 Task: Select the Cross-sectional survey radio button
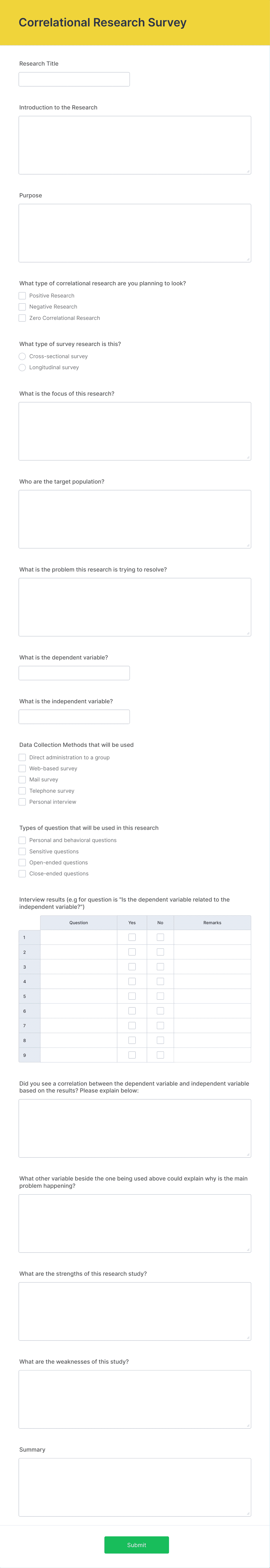click(x=22, y=356)
